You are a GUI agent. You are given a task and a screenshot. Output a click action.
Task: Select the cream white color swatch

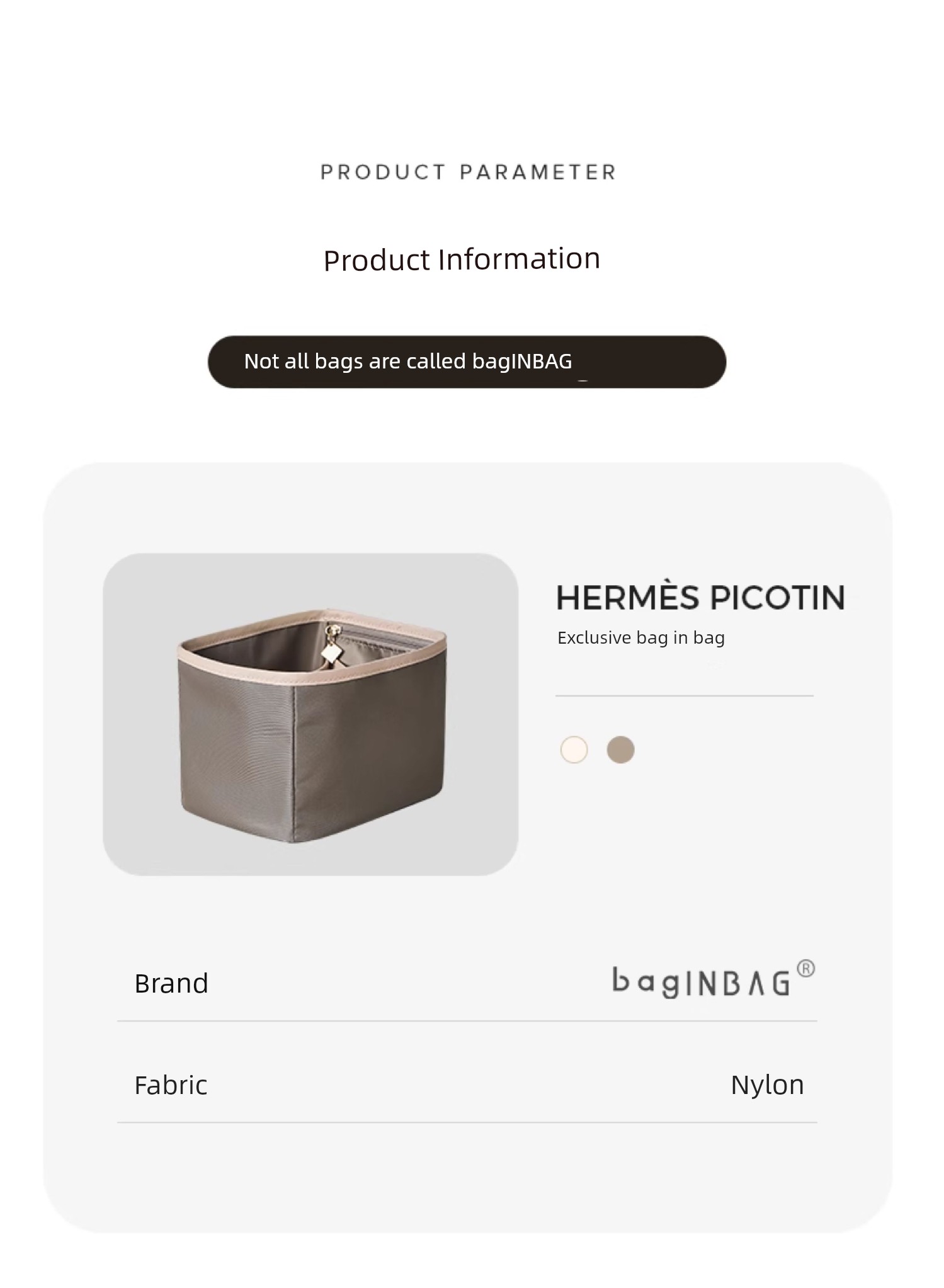click(574, 749)
